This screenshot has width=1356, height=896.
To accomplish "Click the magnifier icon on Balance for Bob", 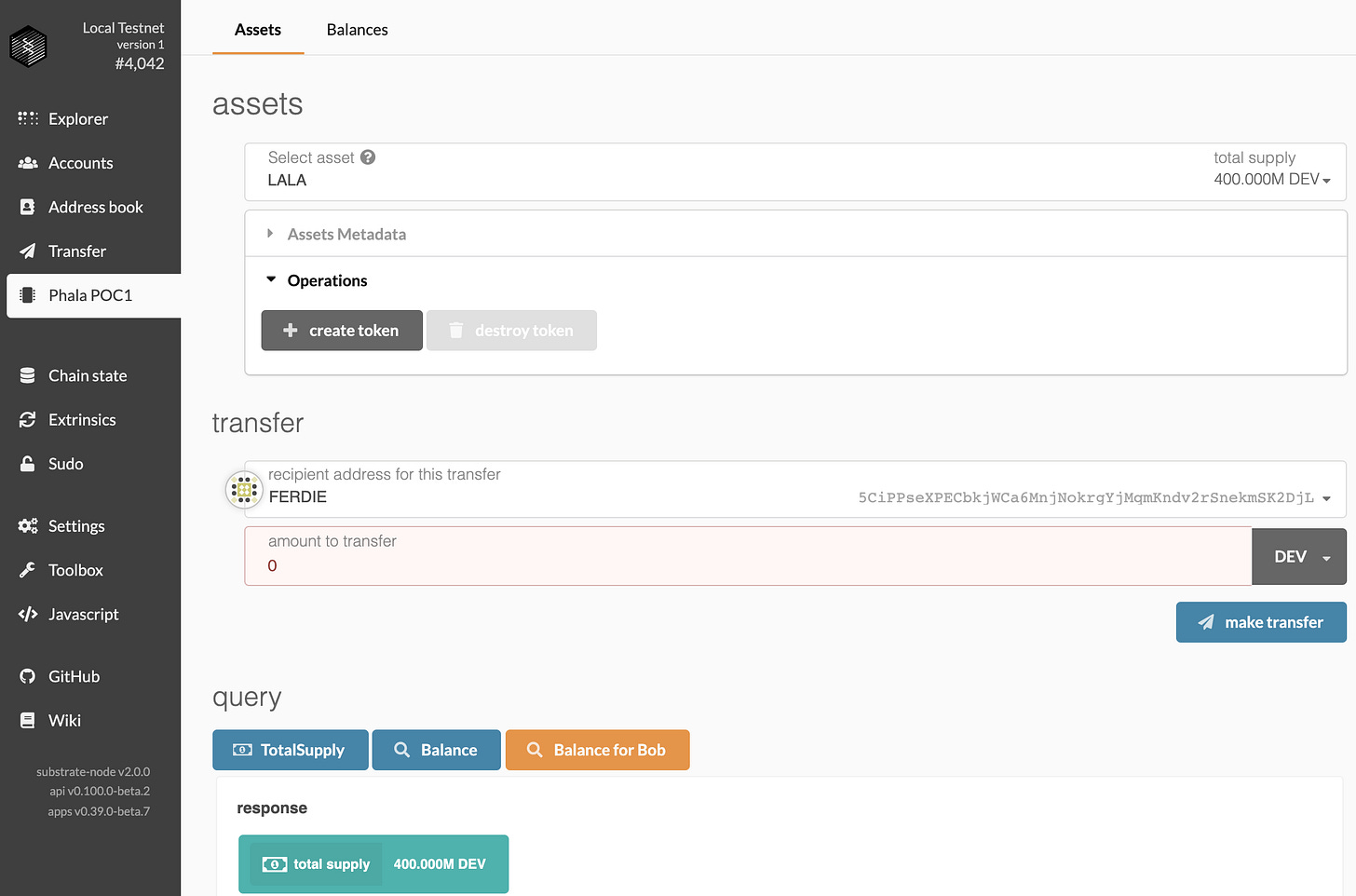I will (x=535, y=750).
